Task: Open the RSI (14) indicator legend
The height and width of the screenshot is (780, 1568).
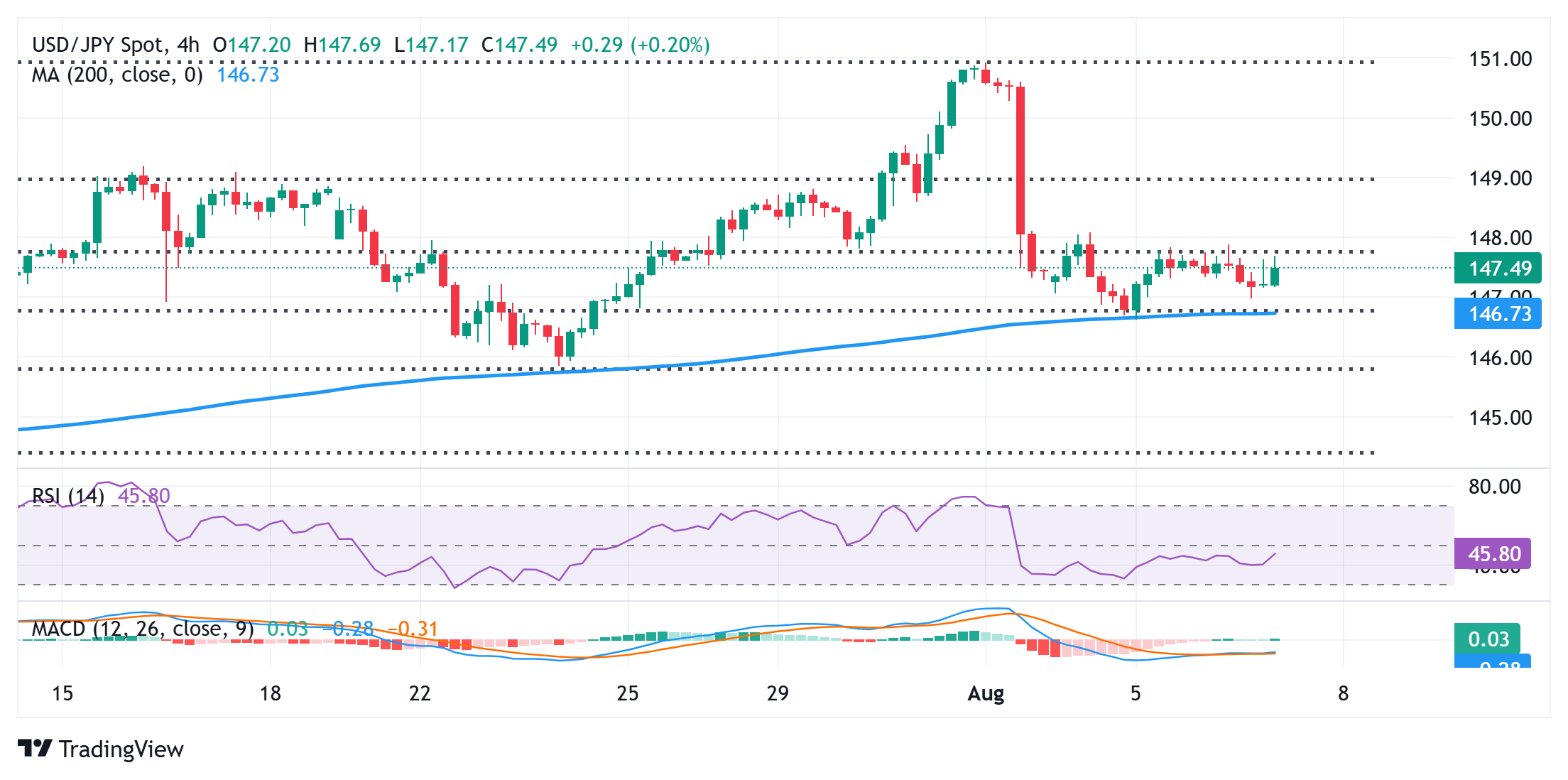Action: click(68, 495)
